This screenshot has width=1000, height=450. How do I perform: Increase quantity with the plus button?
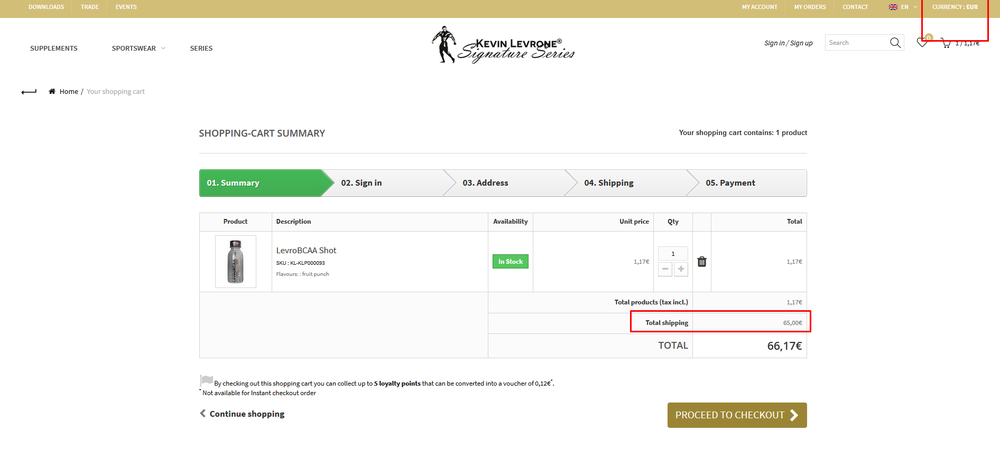[681, 270]
